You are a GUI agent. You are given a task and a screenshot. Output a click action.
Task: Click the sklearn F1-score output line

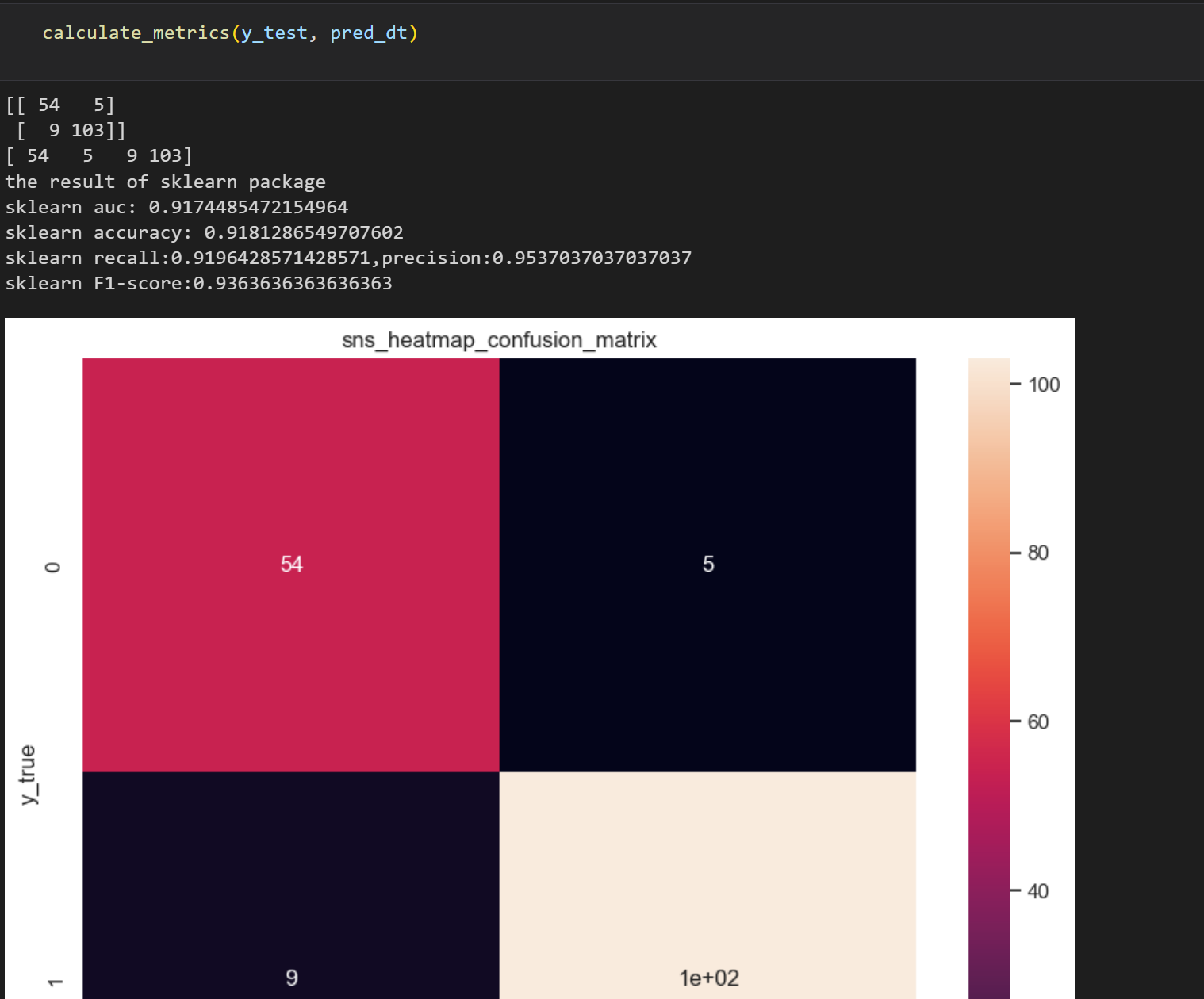coord(198,283)
